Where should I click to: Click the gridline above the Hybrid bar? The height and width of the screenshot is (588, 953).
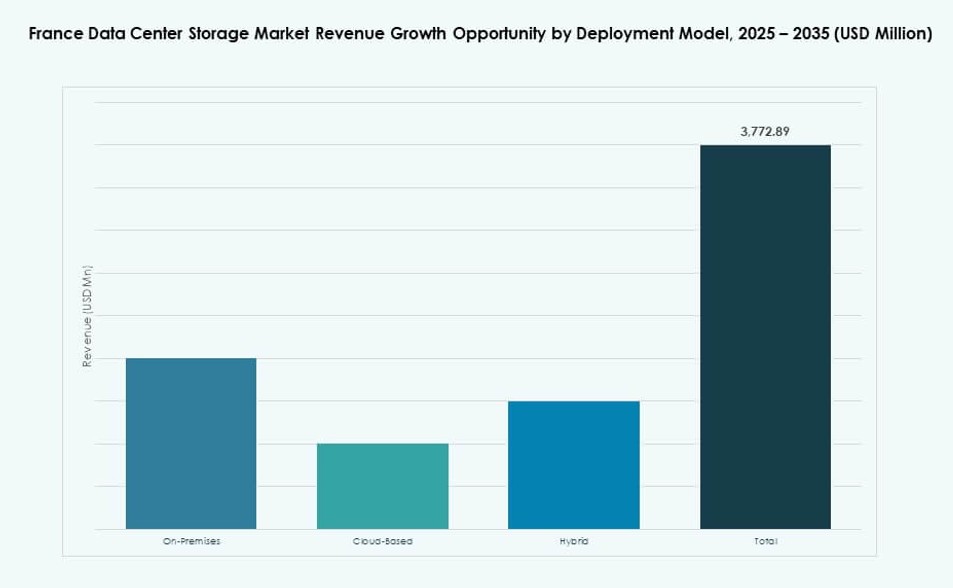[x=573, y=359]
